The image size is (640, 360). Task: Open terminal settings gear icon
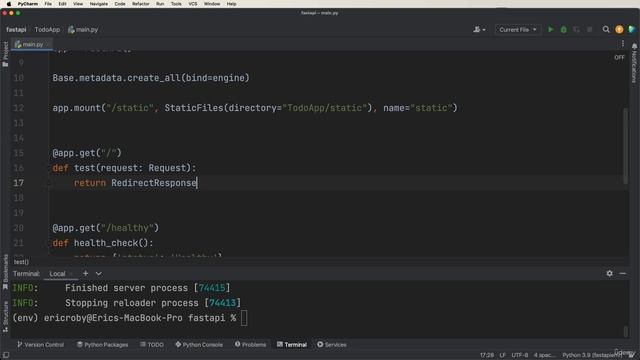(609, 273)
